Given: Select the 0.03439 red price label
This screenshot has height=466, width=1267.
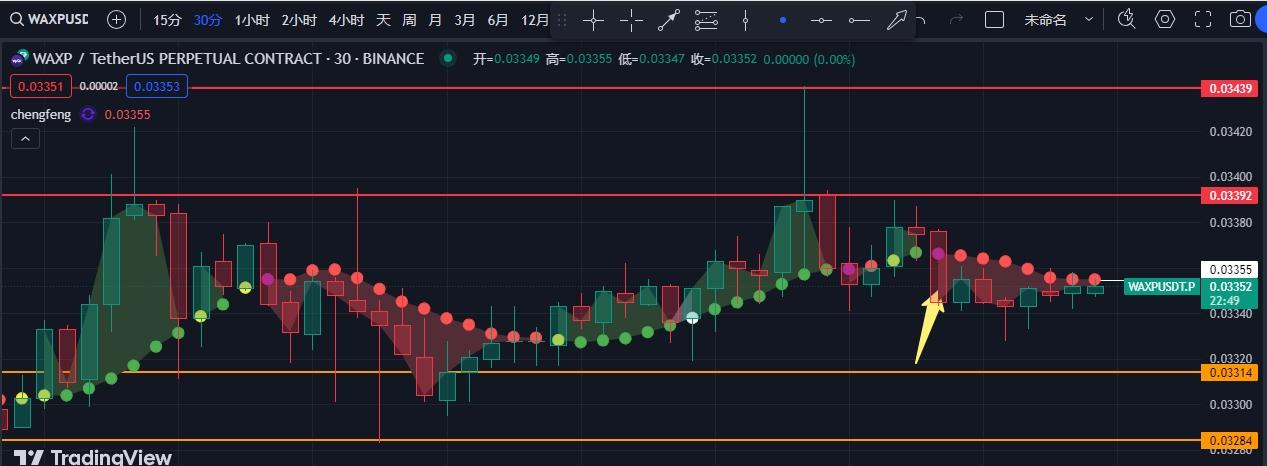Looking at the screenshot, I should 1230,89.
